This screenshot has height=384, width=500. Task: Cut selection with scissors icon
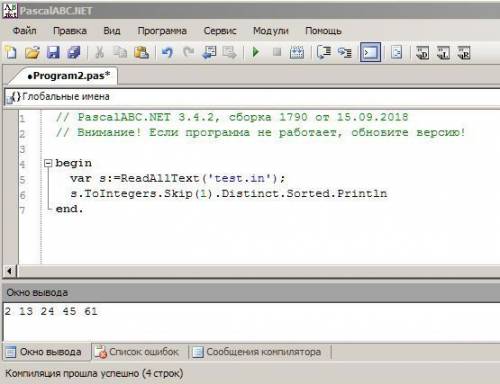[x=99, y=53]
